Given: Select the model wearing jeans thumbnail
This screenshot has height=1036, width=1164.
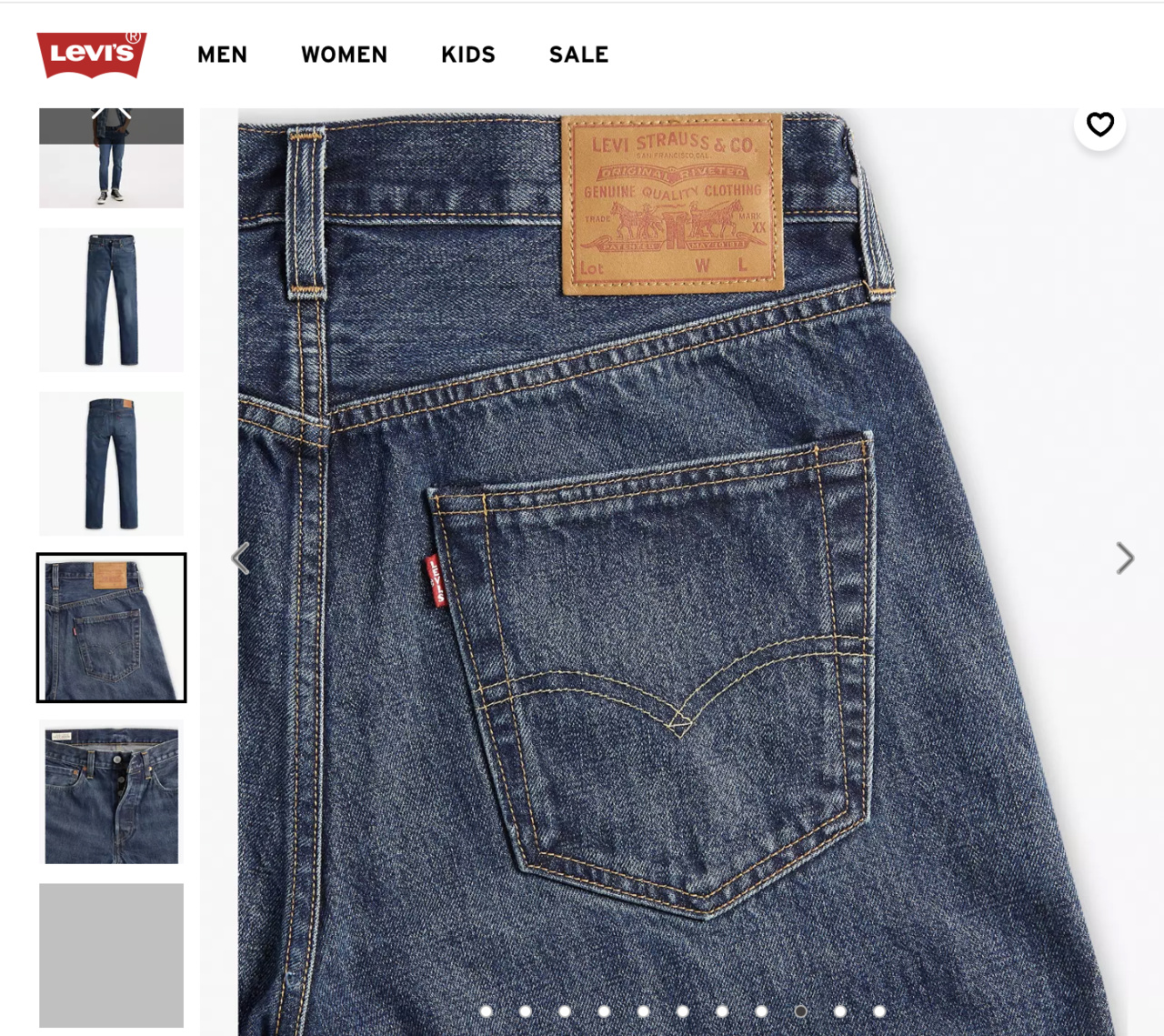Looking at the screenshot, I should (x=111, y=158).
